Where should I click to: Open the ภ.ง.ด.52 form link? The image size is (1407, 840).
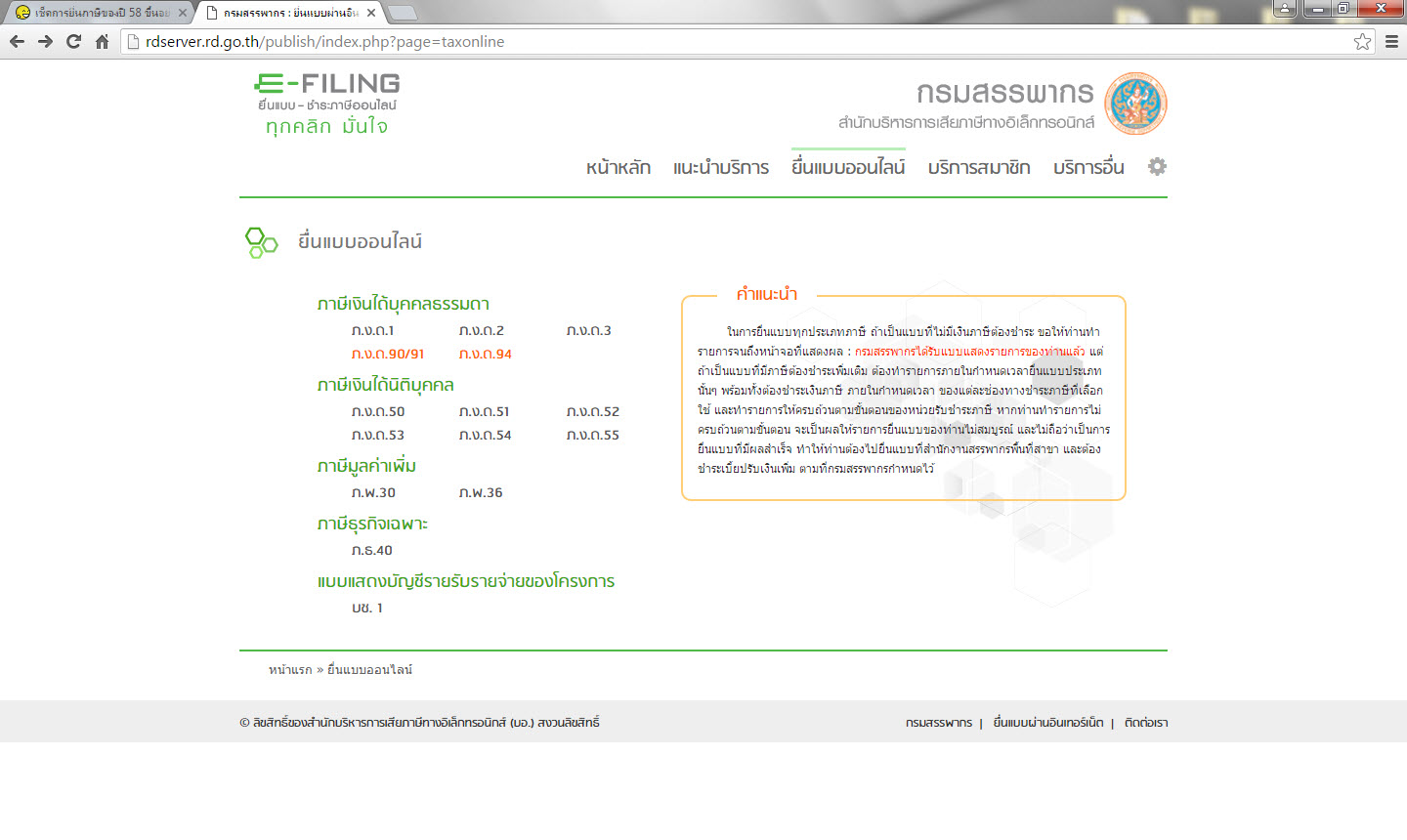point(593,411)
